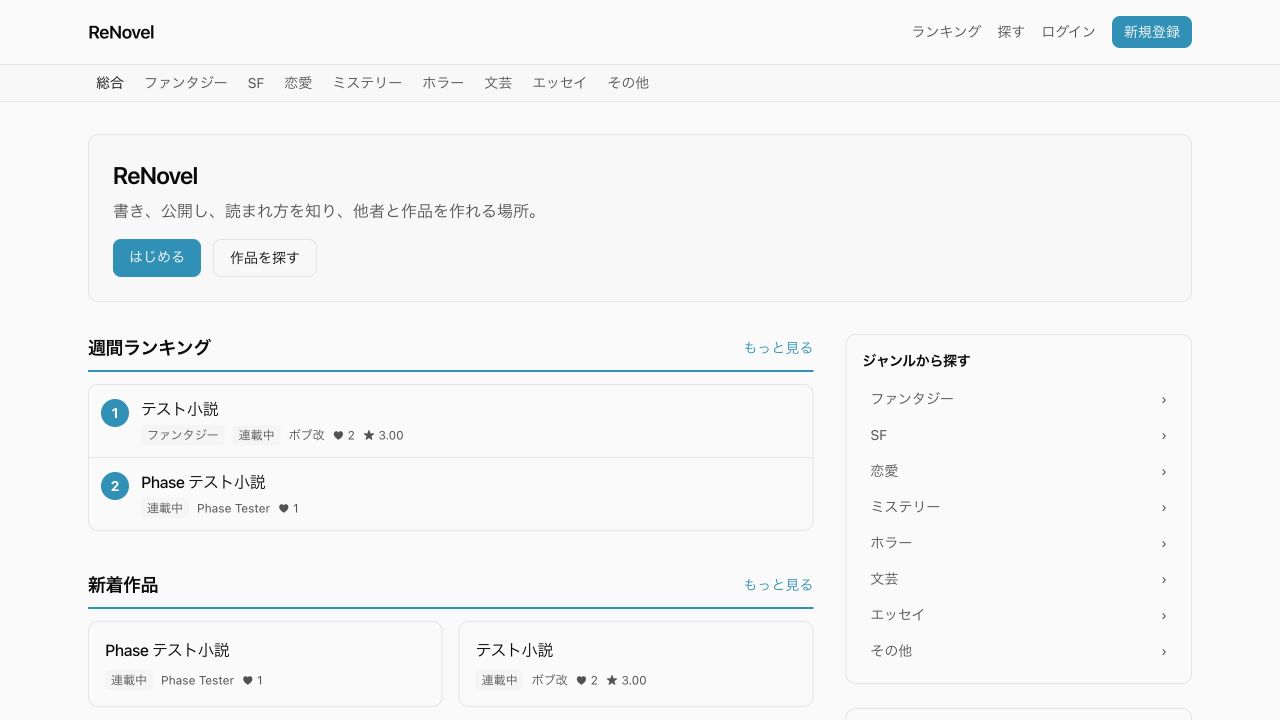Click rank 1 badge in weekly ranking
1280x720 pixels.
click(115, 413)
